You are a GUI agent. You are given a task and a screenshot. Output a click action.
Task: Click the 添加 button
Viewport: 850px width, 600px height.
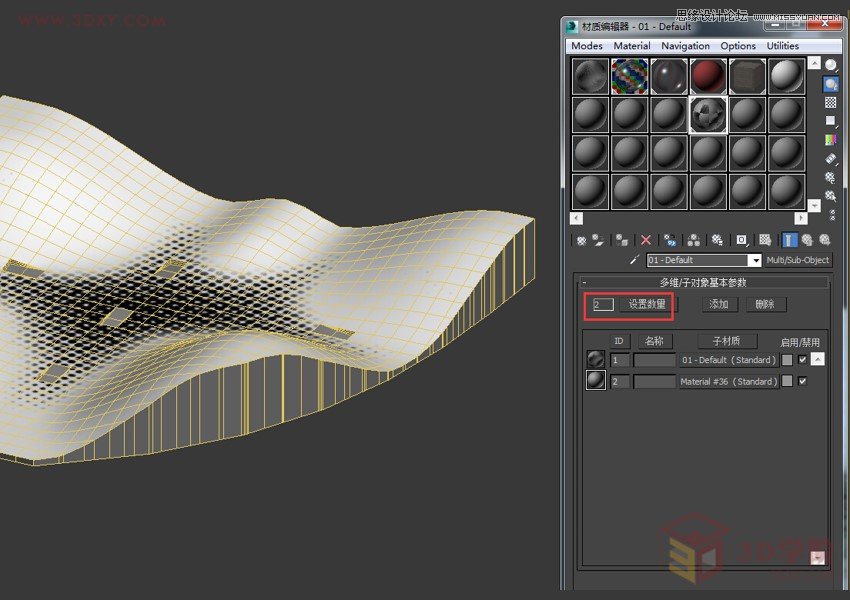pyautogui.click(x=719, y=304)
